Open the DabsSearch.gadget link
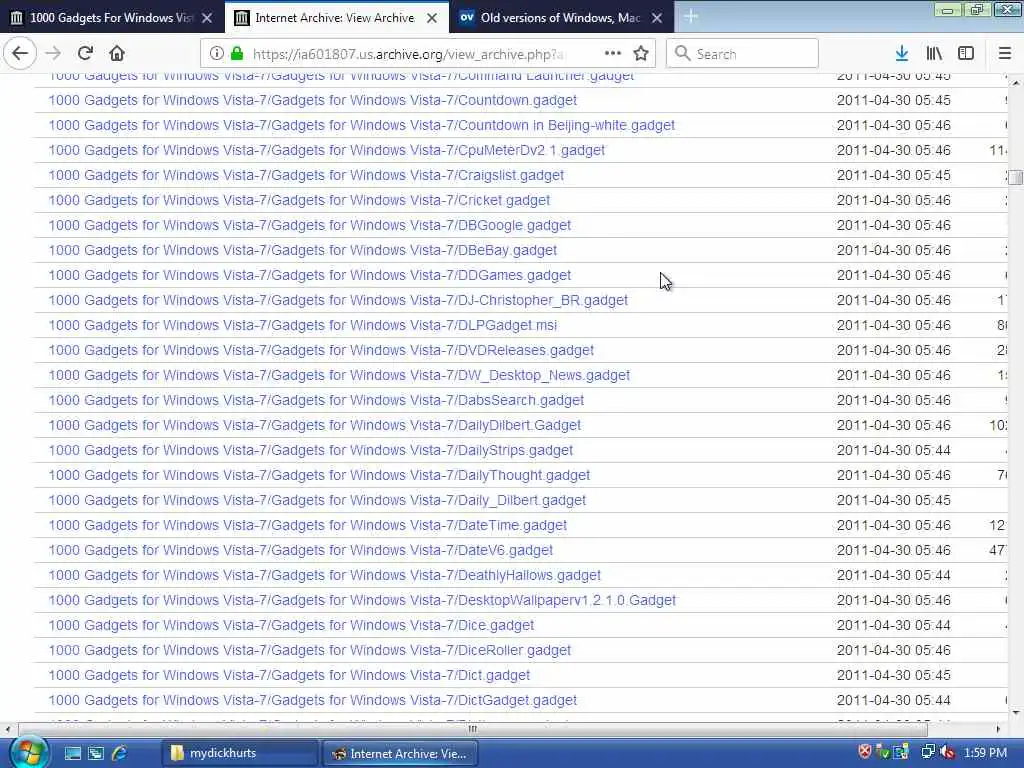The height and width of the screenshot is (768, 1024). tap(316, 400)
